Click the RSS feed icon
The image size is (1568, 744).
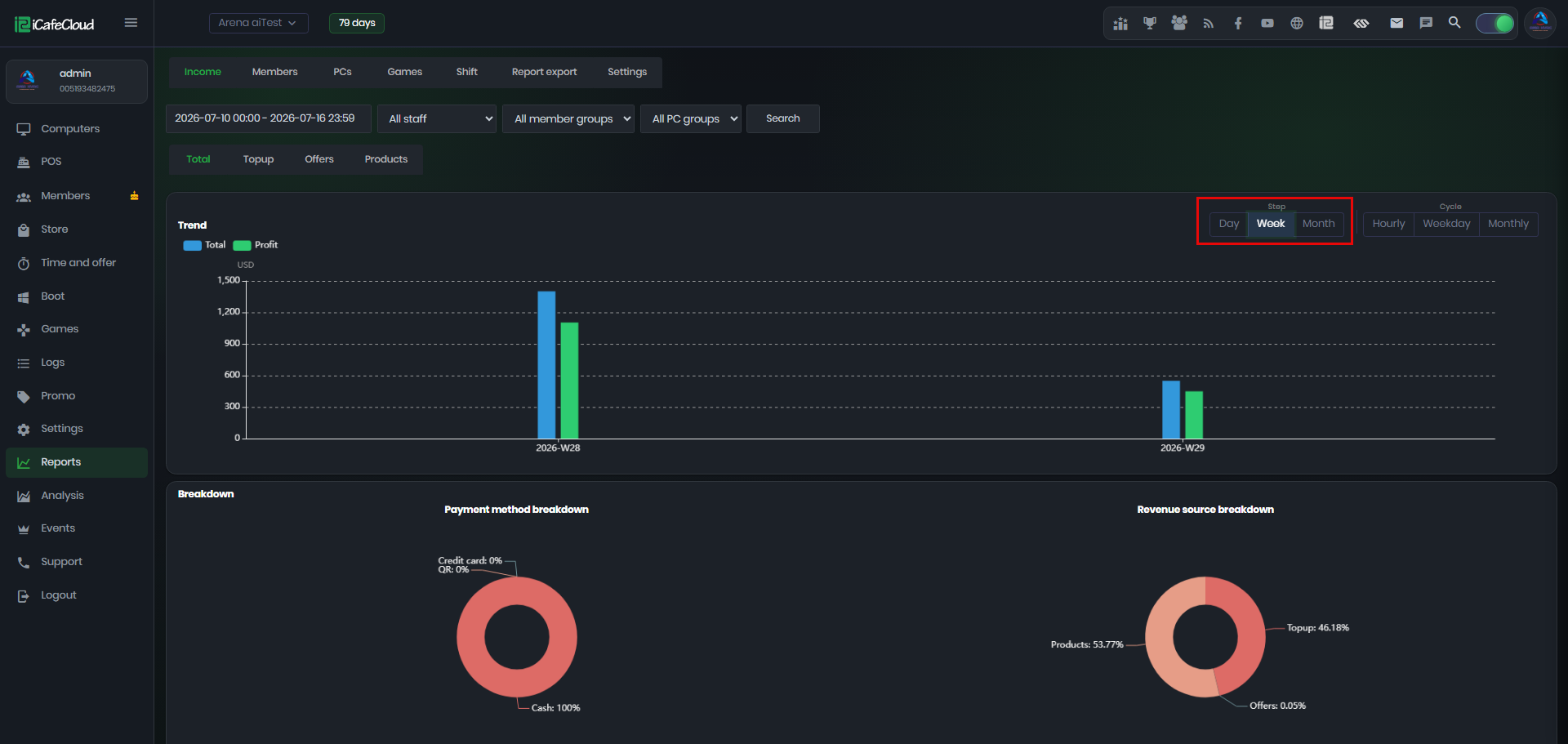(1209, 23)
